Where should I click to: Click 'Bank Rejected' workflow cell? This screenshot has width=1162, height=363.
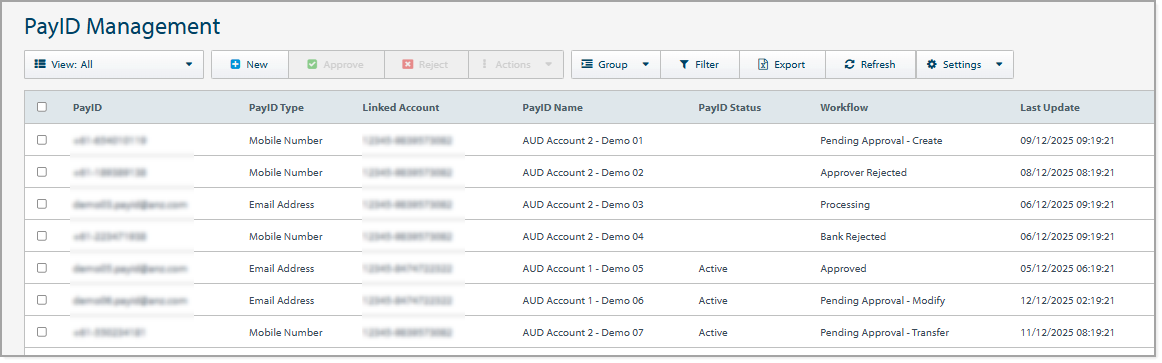click(x=853, y=236)
